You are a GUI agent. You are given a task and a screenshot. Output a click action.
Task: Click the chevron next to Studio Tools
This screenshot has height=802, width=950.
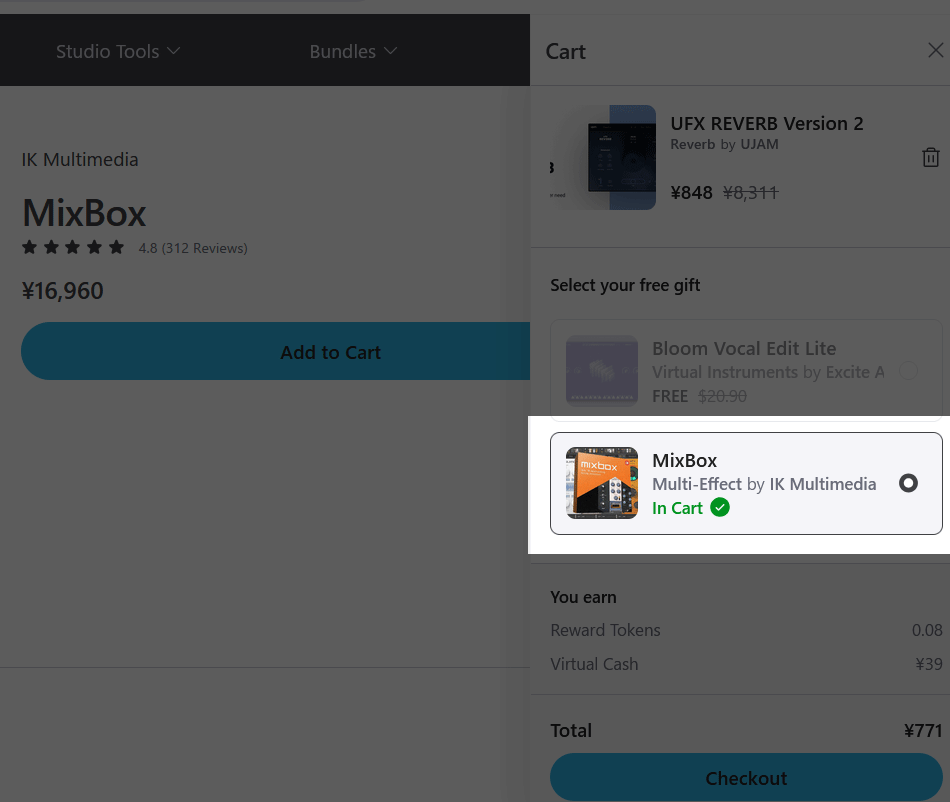(174, 51)
